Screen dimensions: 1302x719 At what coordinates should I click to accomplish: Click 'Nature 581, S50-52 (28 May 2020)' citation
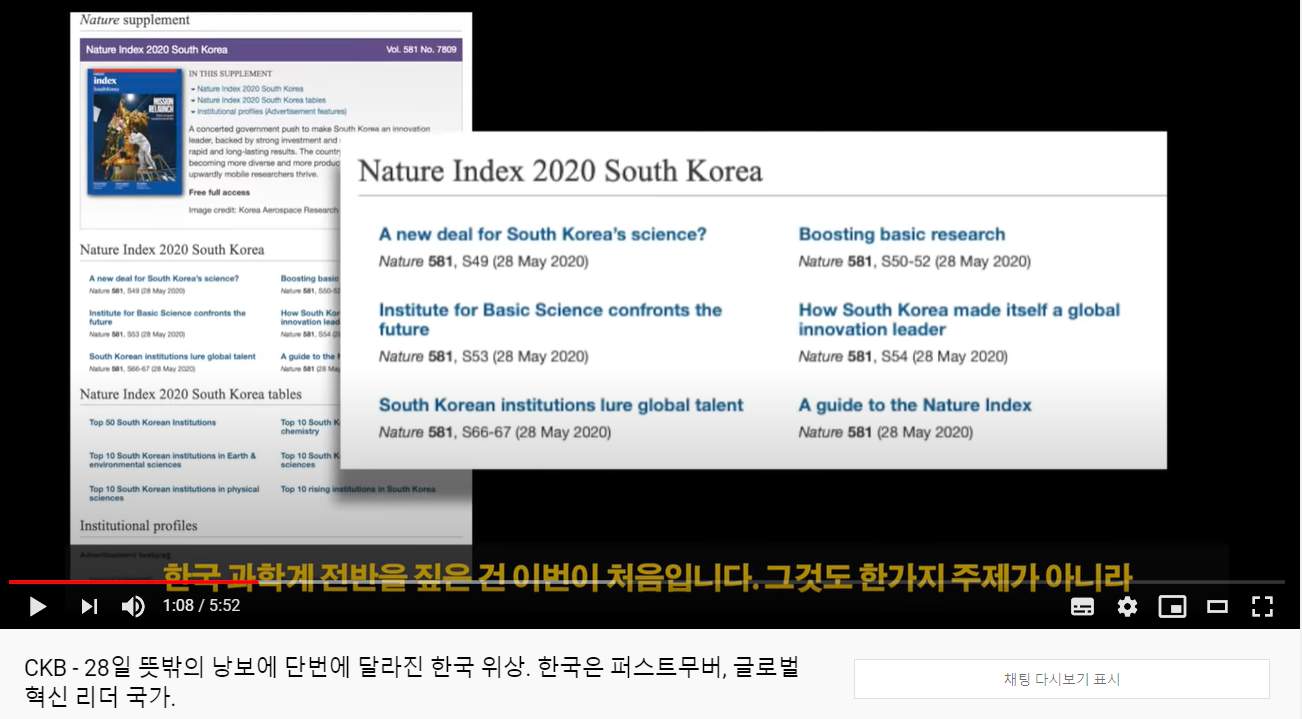click(914, 262)
